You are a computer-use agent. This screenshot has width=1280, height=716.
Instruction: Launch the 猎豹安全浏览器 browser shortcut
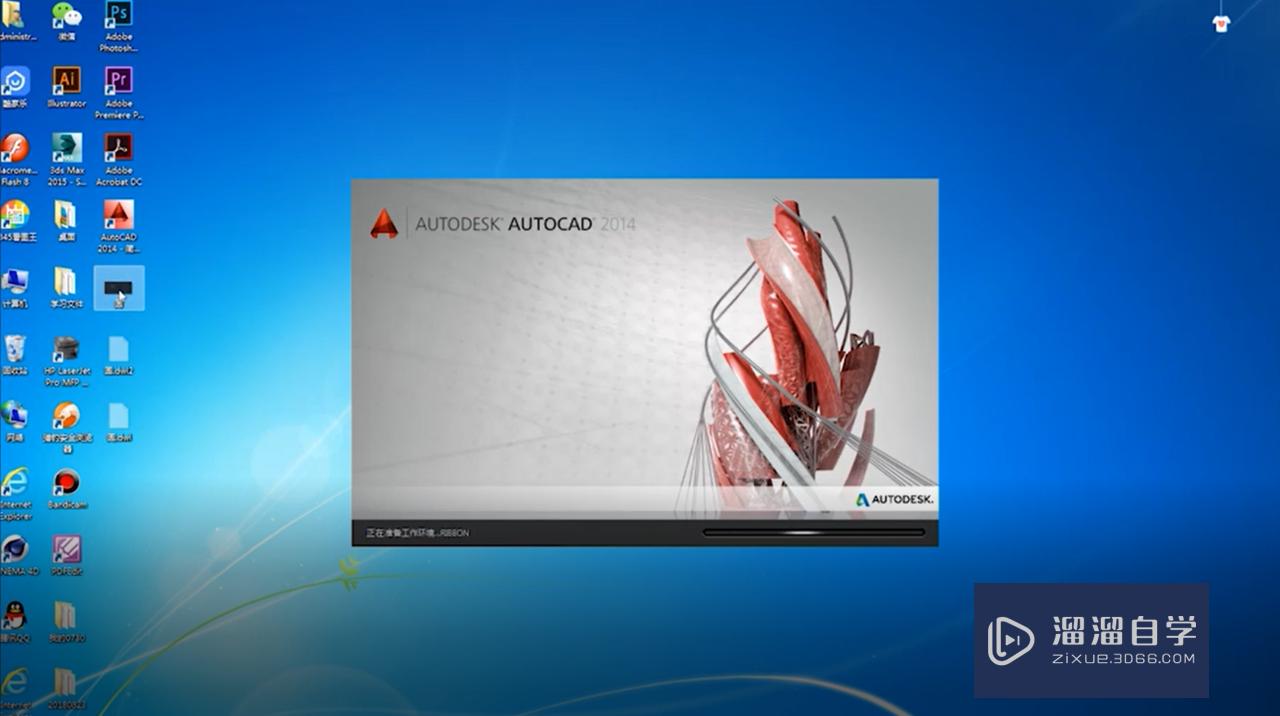pyautogui.click(x=66, y=428)
